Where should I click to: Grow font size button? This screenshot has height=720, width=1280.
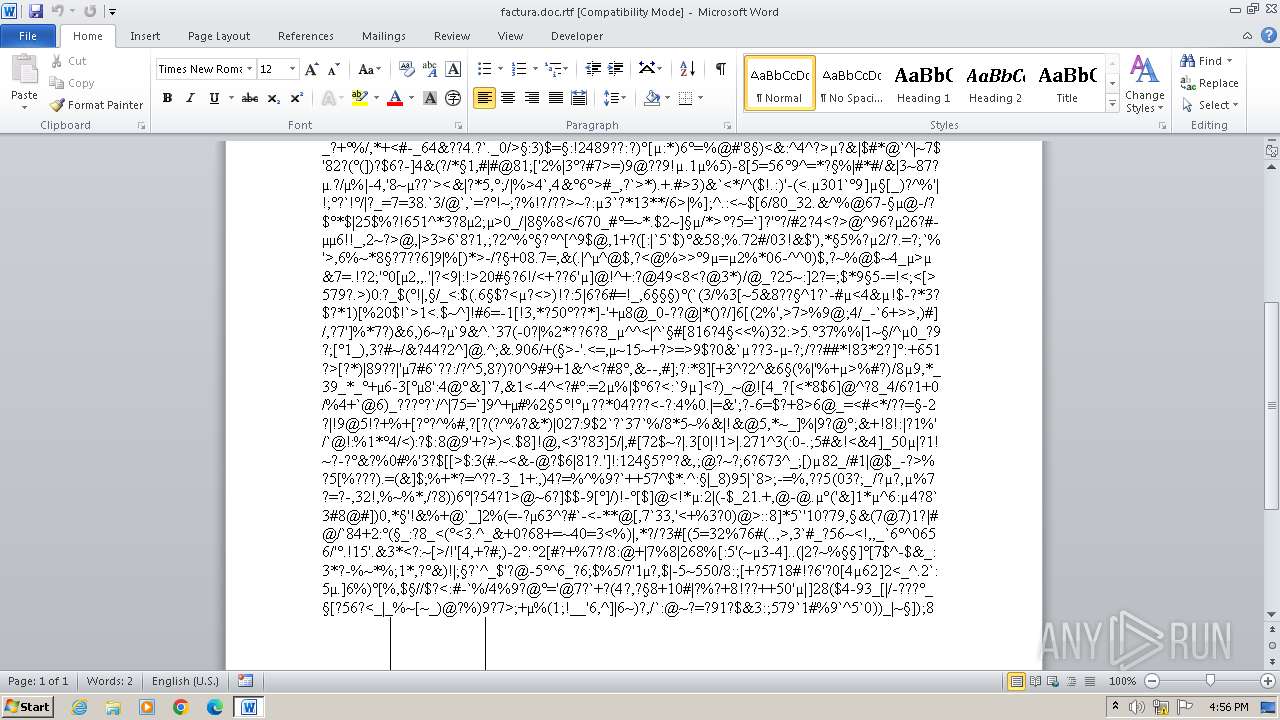click(312, 69)
